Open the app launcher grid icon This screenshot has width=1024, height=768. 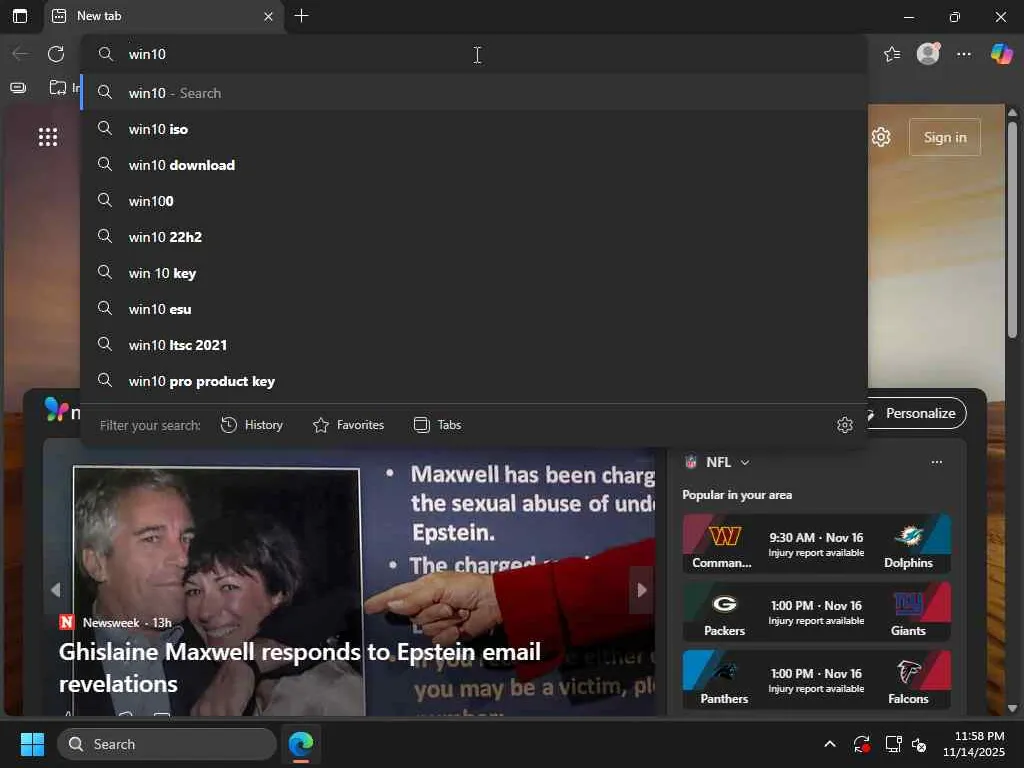[48, 137]
